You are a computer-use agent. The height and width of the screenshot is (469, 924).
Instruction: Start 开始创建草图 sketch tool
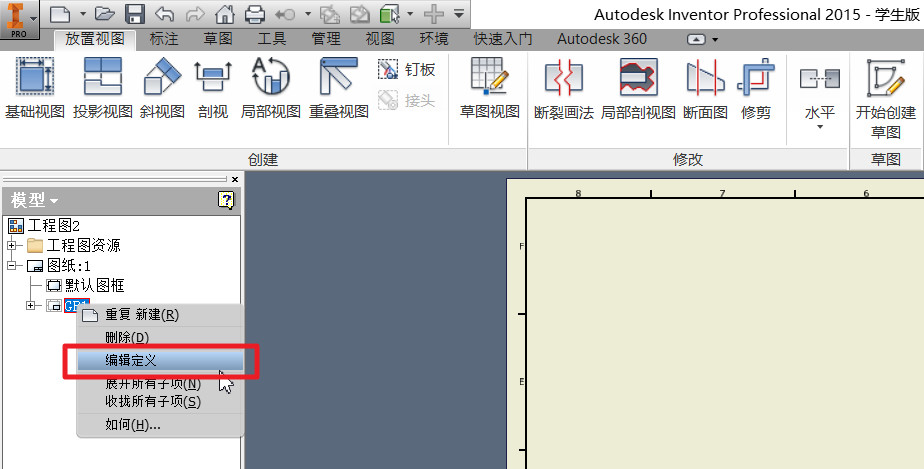886,98
